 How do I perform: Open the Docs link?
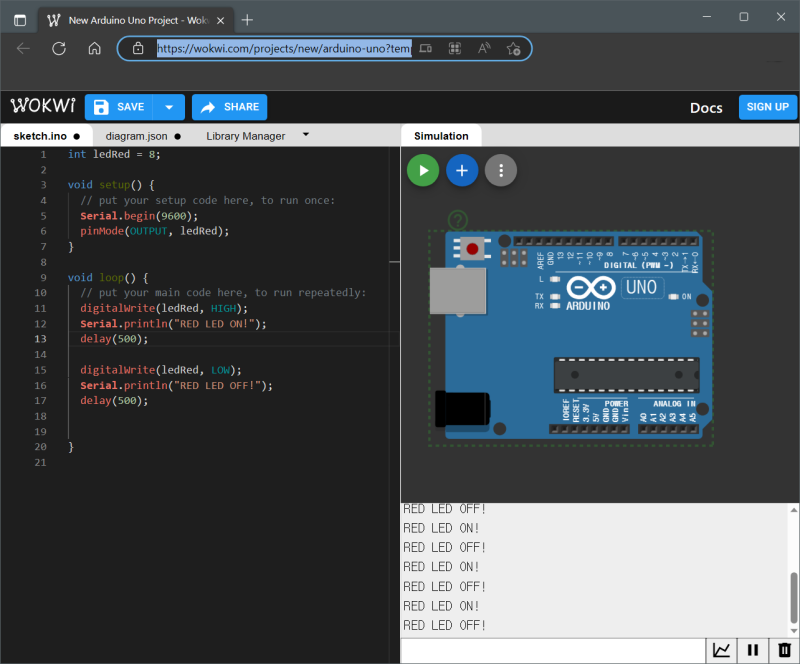pyautogui.click(x=706, y=108)
